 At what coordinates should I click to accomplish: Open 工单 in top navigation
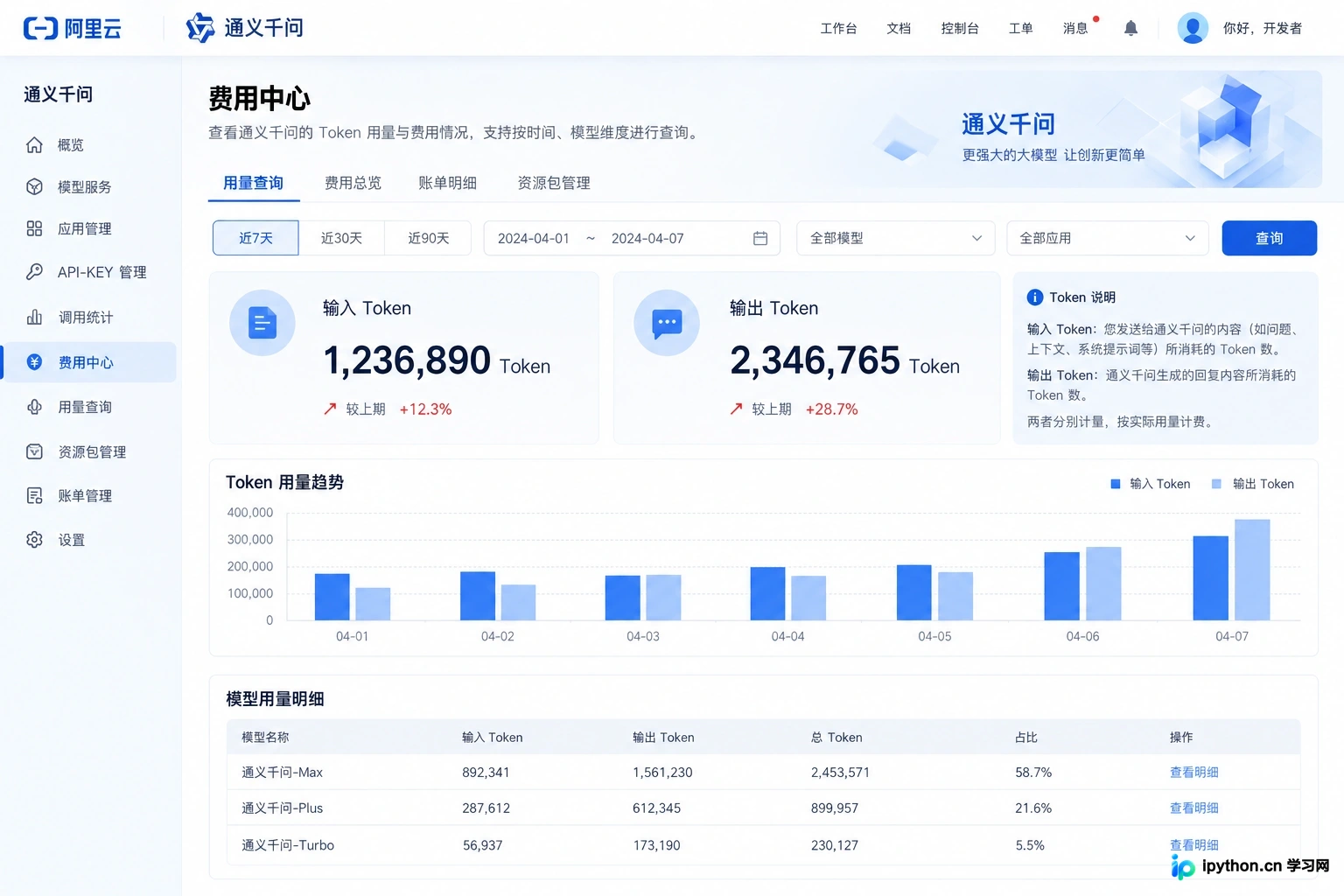[1020, 28]
